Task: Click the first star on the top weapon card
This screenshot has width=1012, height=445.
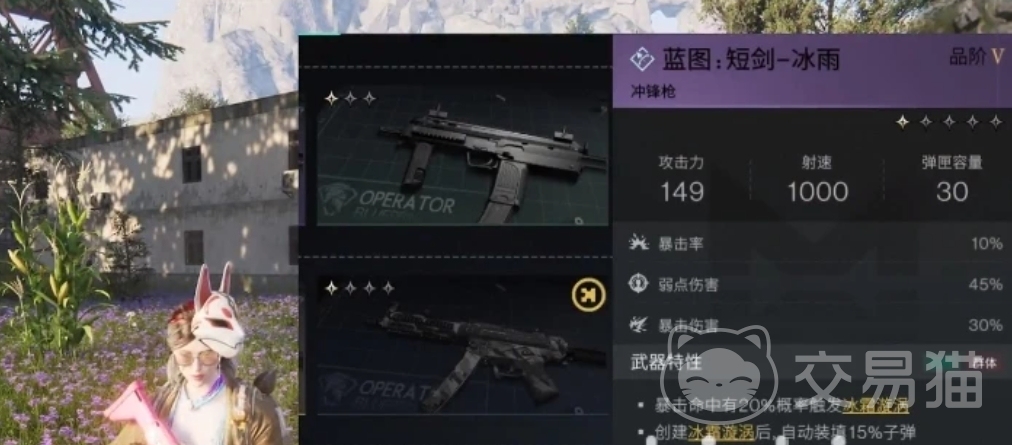Action: [x=331, y=98]
